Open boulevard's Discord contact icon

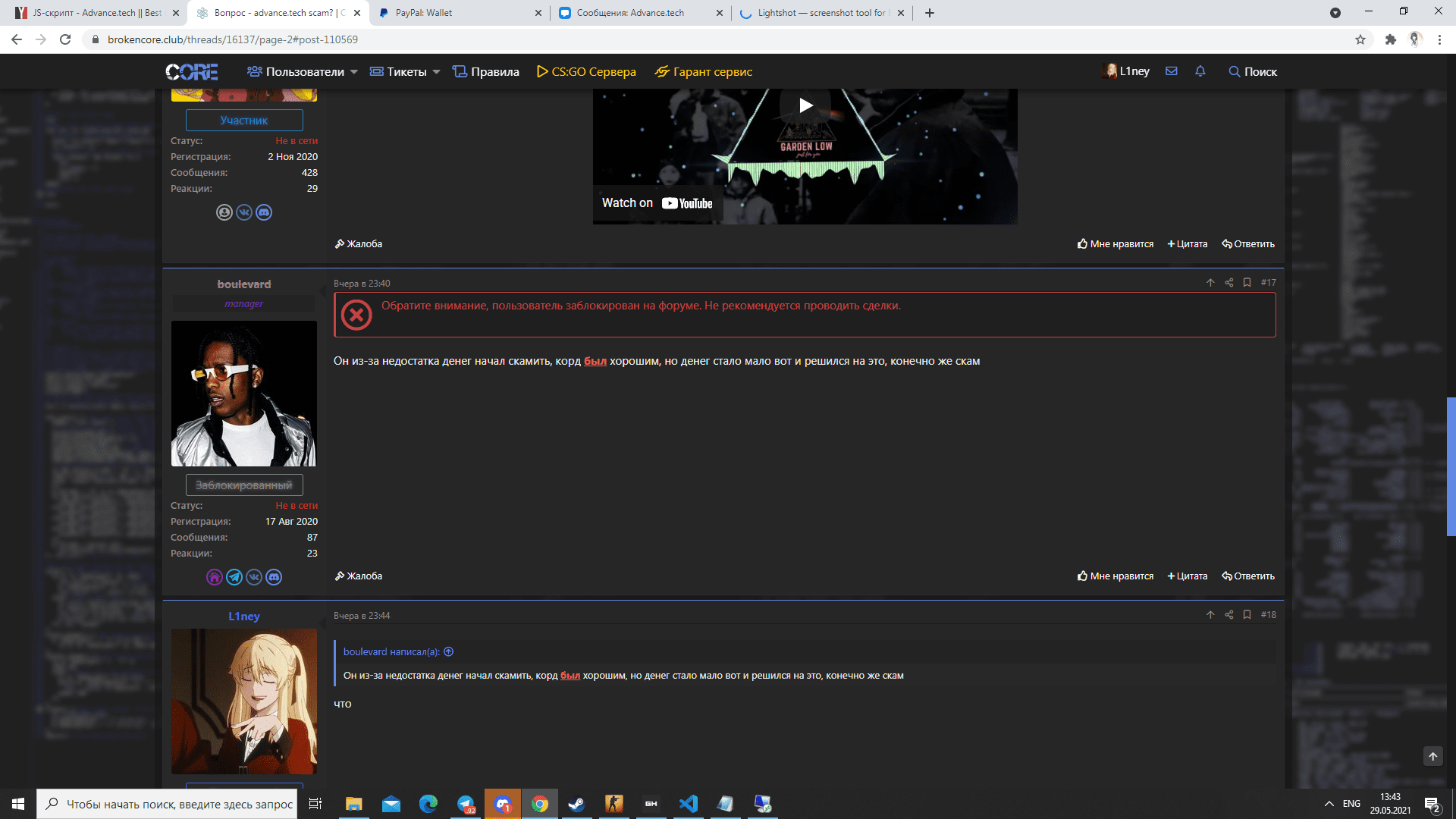pos(274,577)
